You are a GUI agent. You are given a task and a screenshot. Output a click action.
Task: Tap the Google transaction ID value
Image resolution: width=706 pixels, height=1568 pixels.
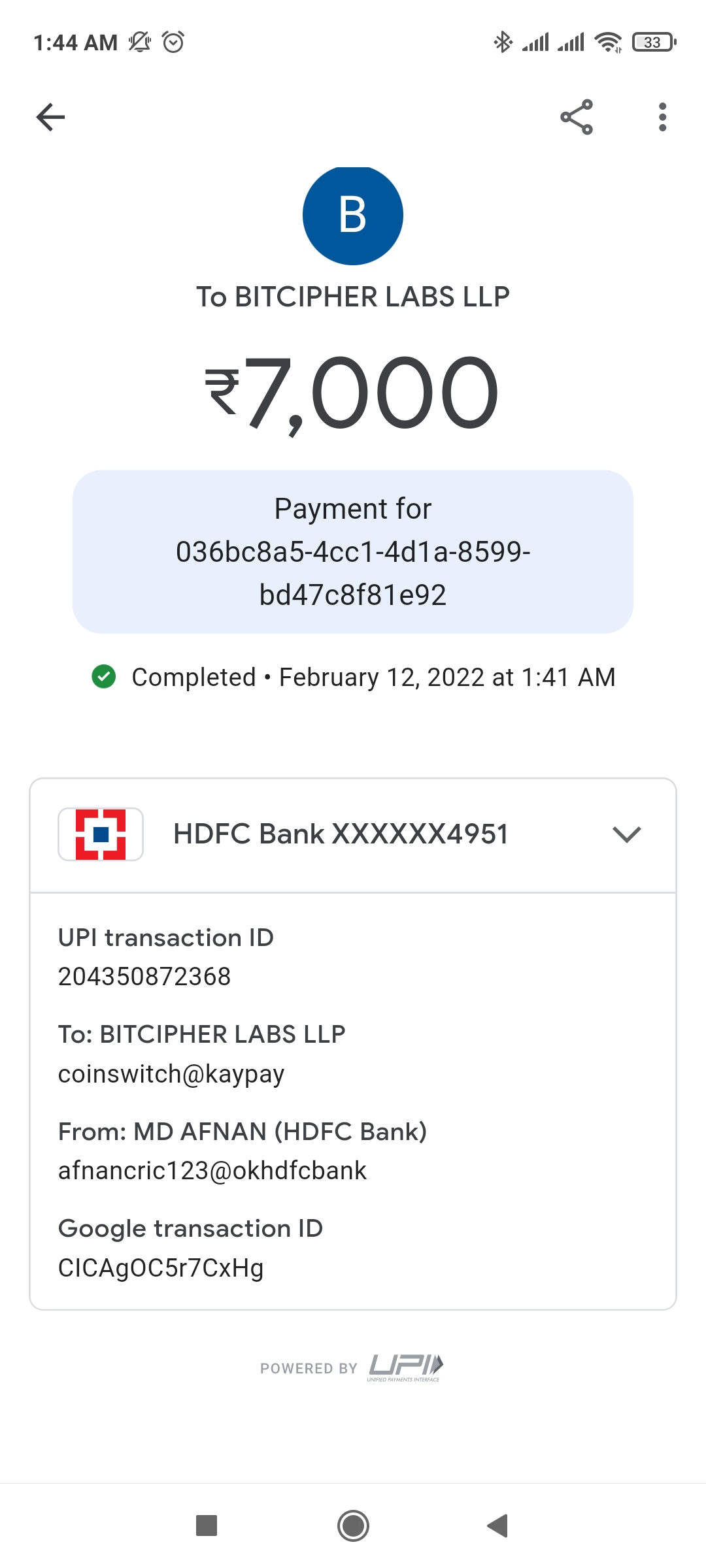click(161, 1268)
